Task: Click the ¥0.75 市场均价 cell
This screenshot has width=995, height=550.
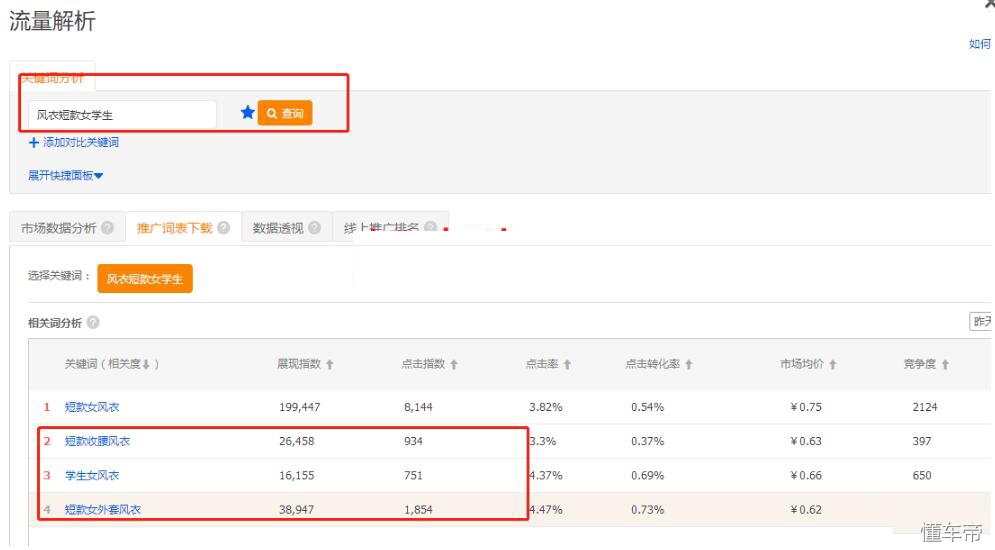Action: pyautogui.click(x=806, y=407)
